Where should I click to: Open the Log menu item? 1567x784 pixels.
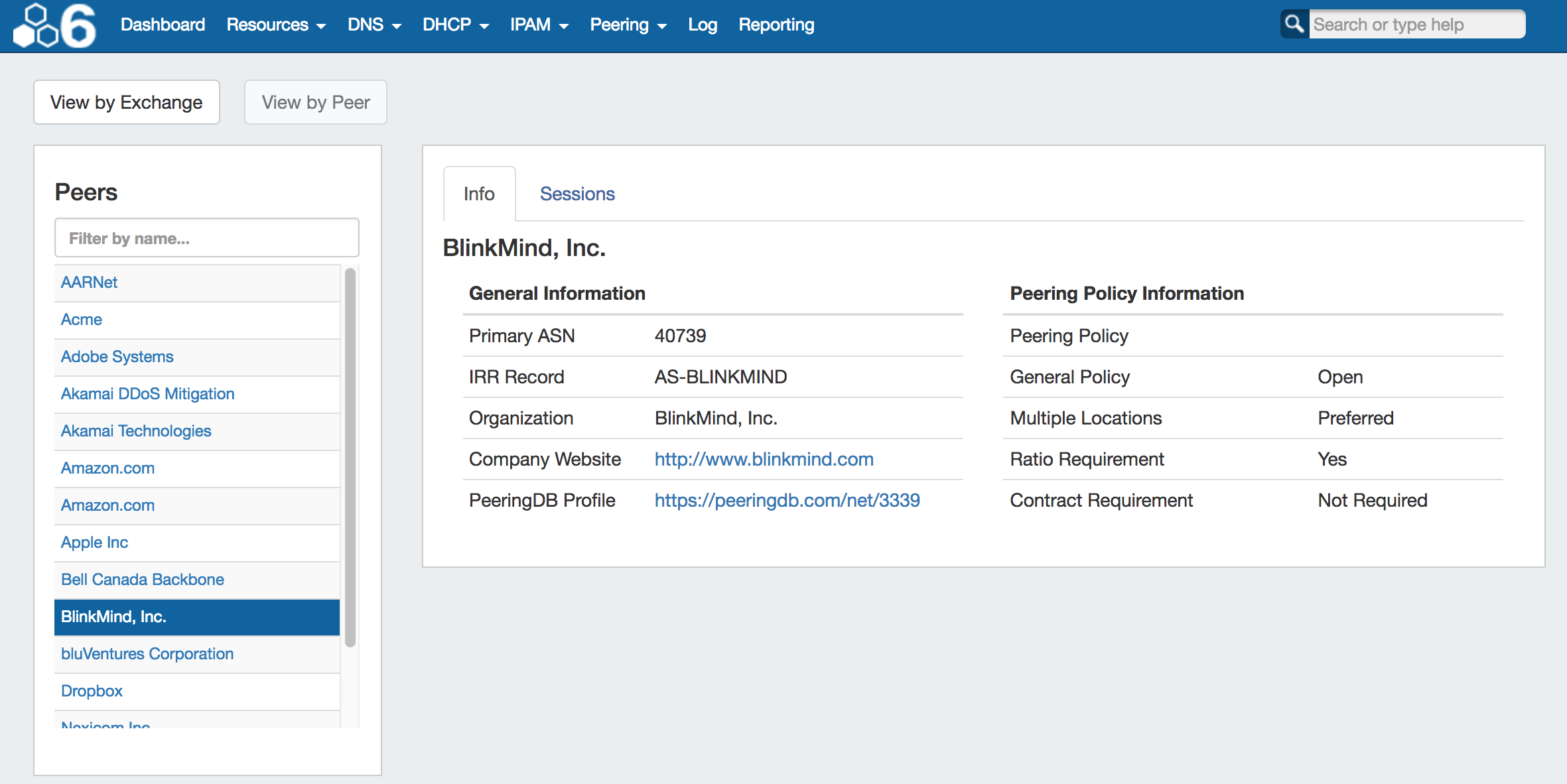coord(702,25)
